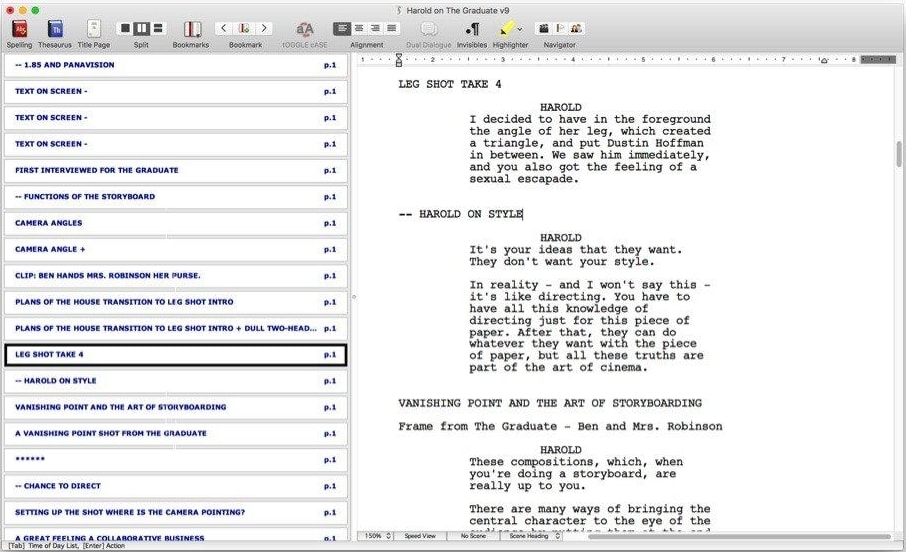Click the ruler's right margin marker
Viewport: 906px width, 552px height.
[825, 61]
